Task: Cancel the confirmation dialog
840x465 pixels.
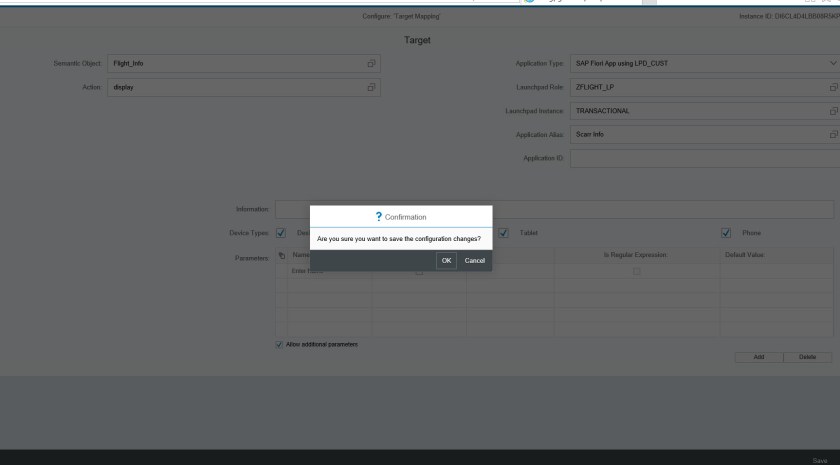Action: tap(475, 260)
